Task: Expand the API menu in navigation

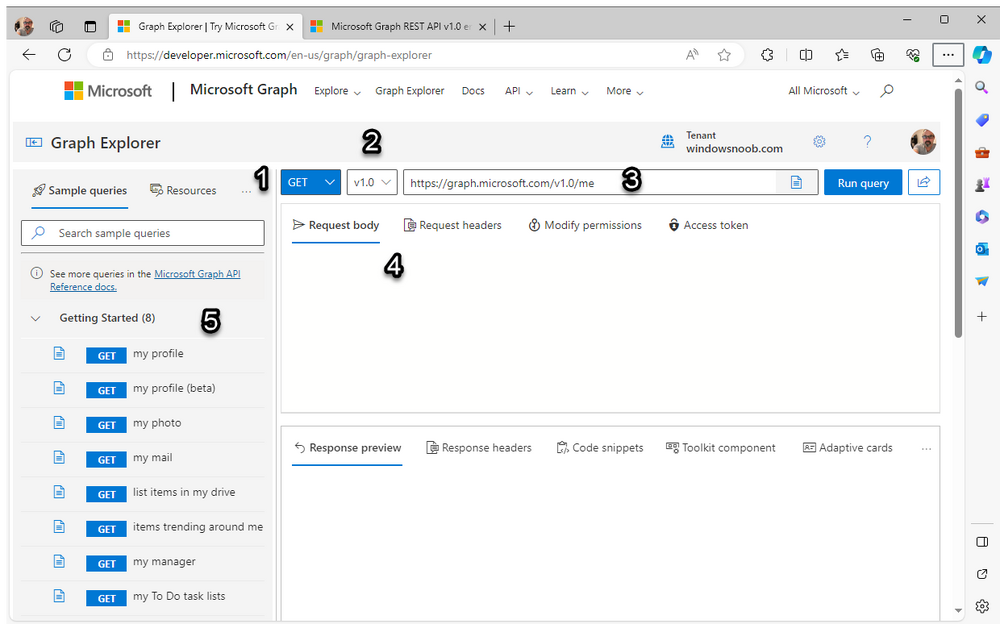Action: coord(518,91)
